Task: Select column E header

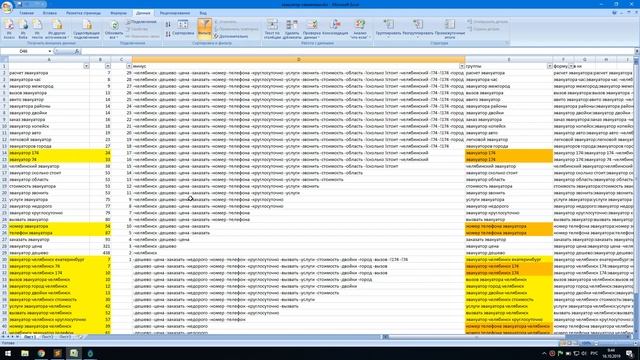Action: (x=509, y=60)
